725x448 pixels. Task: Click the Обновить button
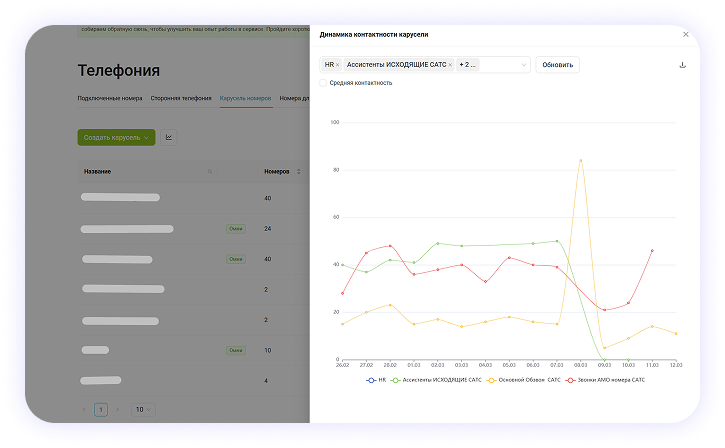pos(558,65)
